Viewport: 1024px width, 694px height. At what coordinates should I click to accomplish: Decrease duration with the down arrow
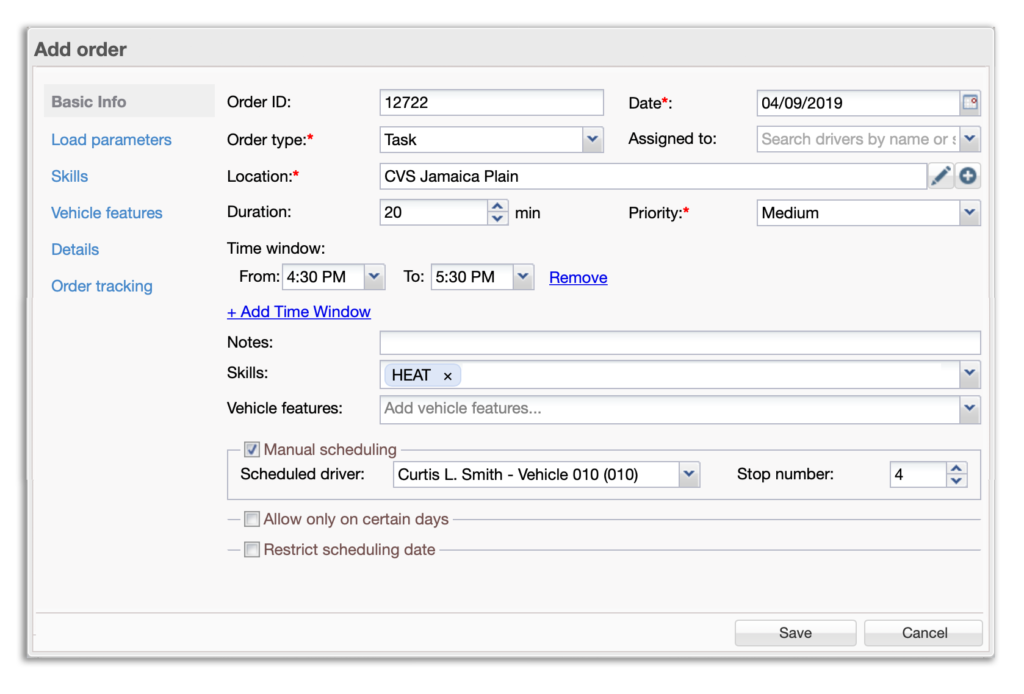click(497, 219)
